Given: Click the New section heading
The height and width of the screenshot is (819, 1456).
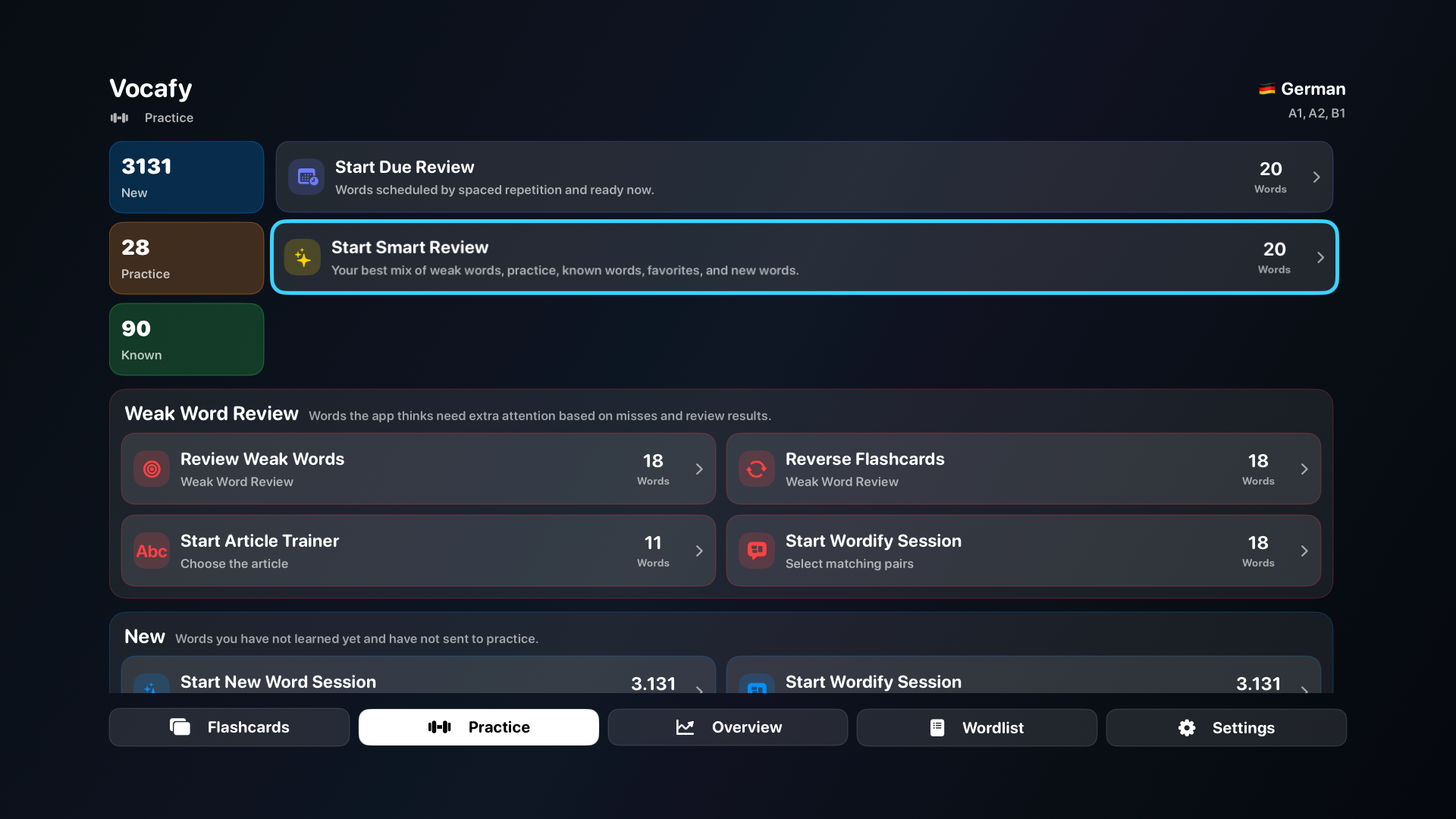Looking at the screenshot, I should click(x=145, y=637).
